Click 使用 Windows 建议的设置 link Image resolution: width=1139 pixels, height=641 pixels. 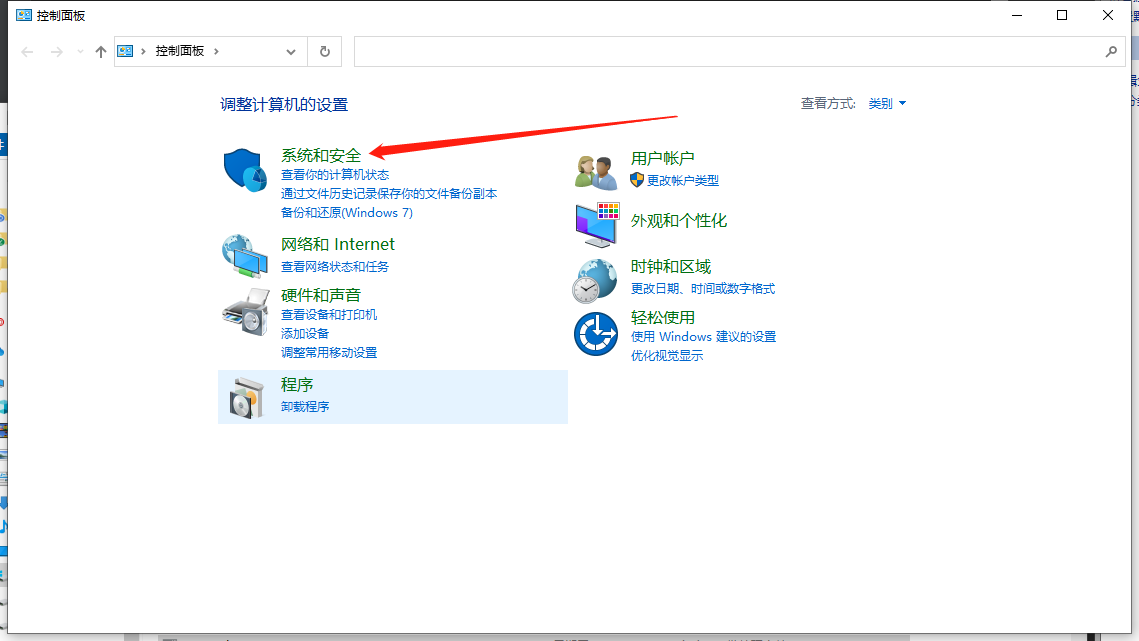click(703, 336)
